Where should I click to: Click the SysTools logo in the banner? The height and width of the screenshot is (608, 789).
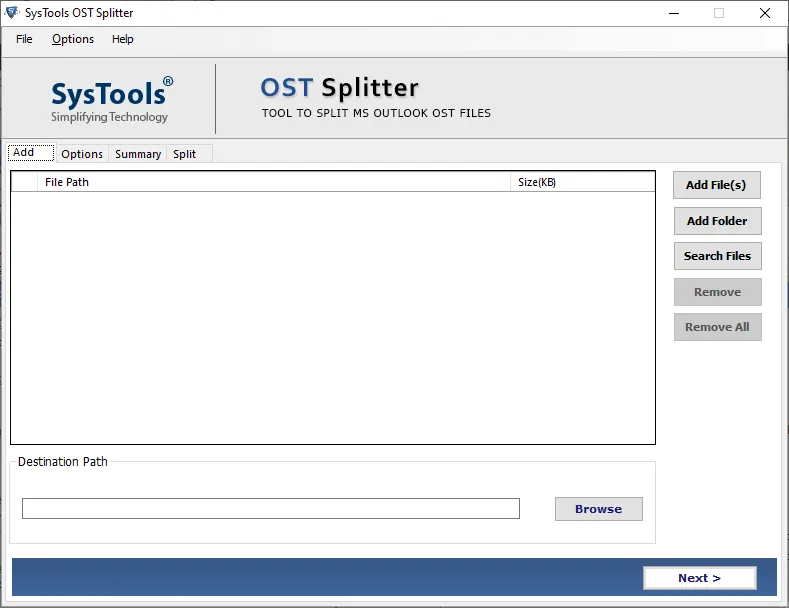[110, 100]
